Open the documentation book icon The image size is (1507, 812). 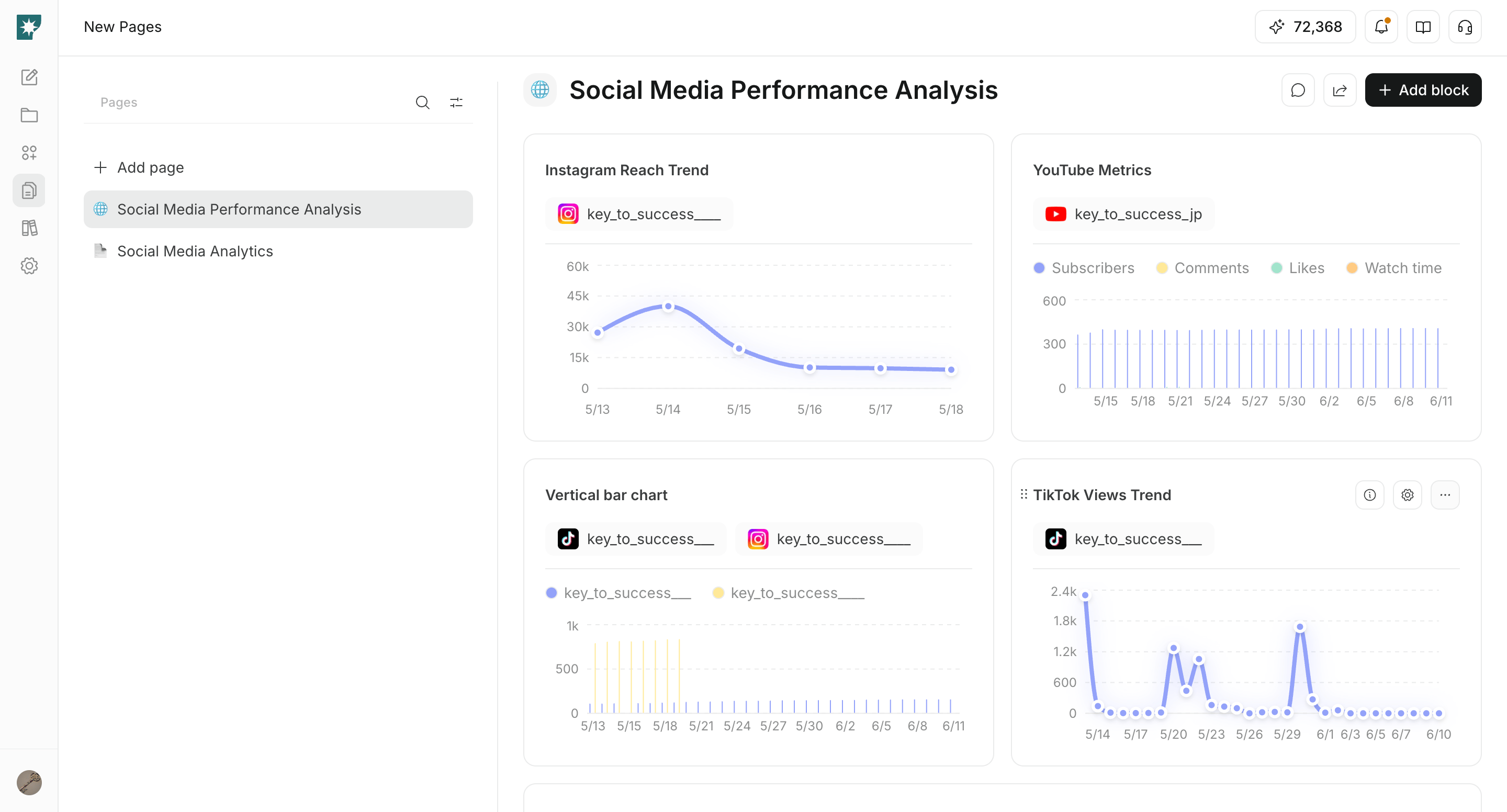coord(1423,27)
